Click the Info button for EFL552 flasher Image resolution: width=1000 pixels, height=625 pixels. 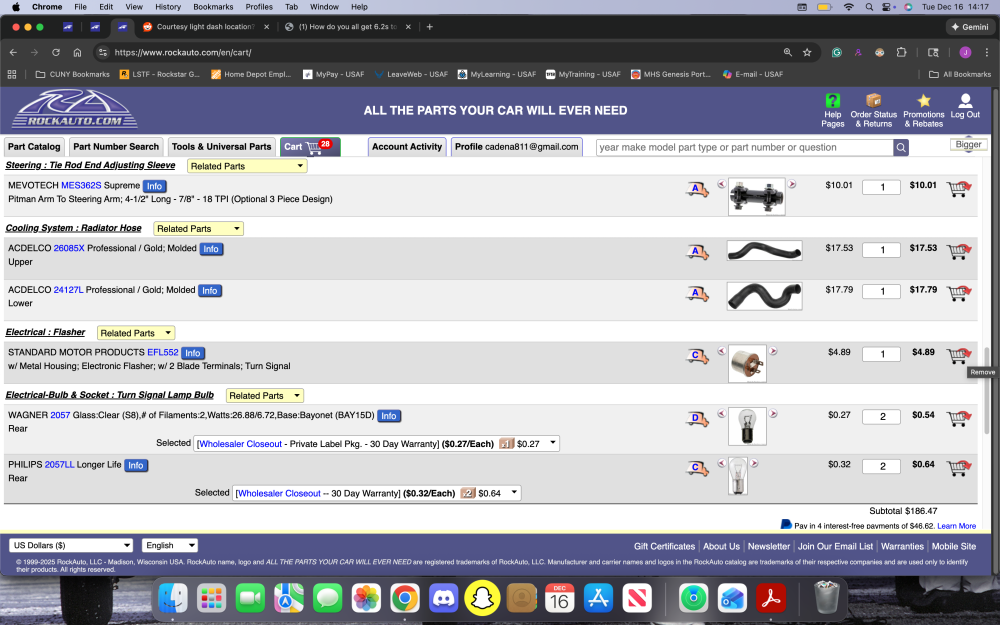[x=192, y=352]
